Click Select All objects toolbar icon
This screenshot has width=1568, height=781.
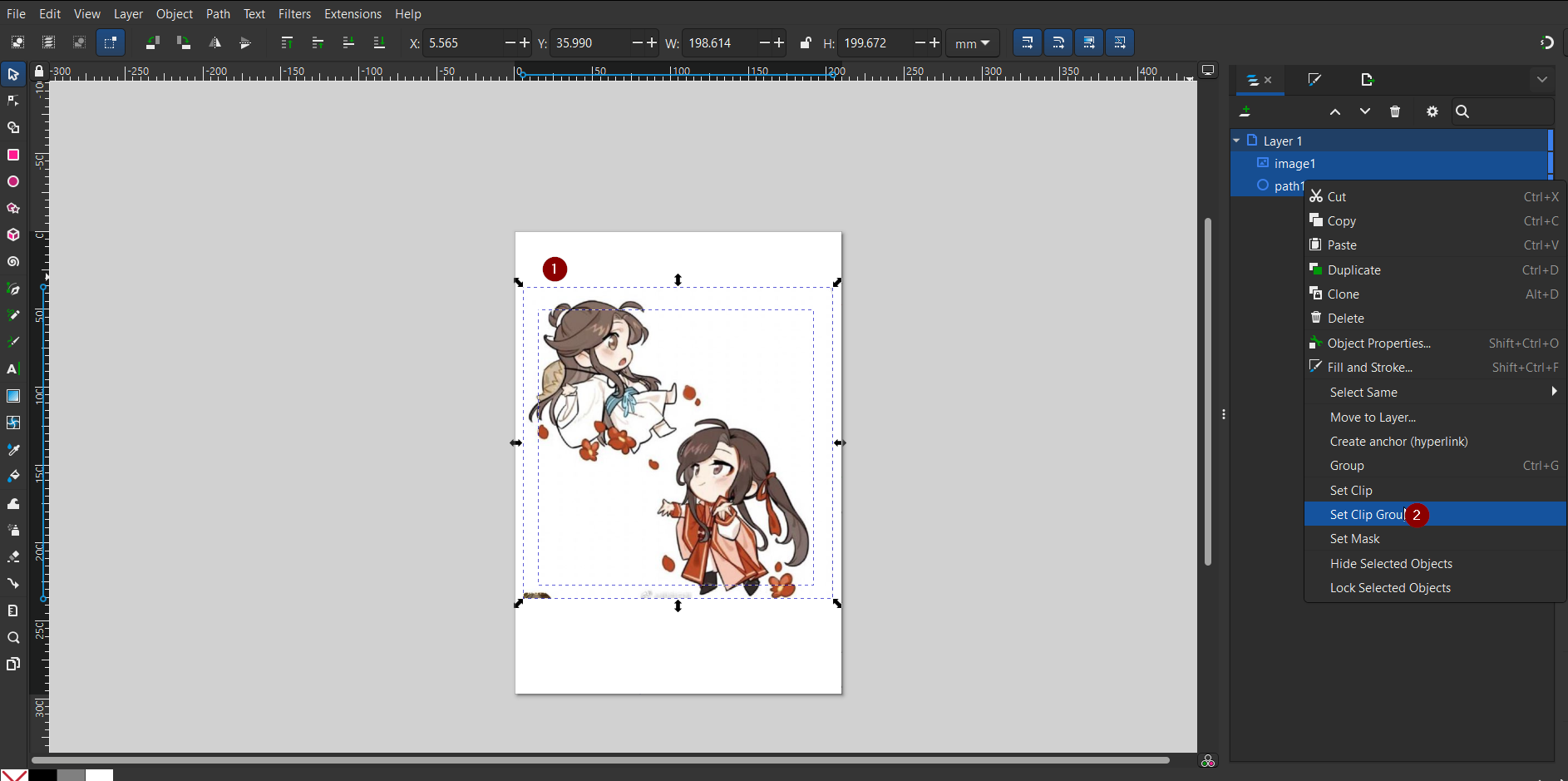[x=17, y=42]
